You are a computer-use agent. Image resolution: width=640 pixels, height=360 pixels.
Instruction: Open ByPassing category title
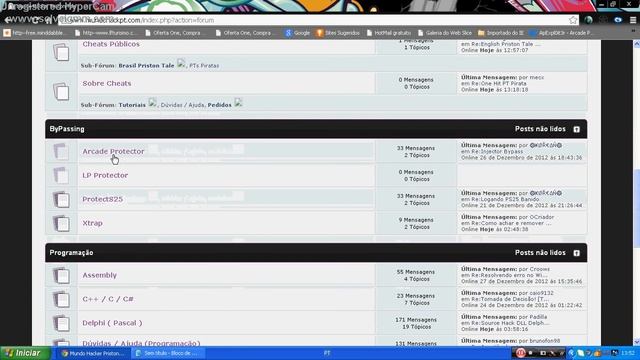(x=67, y=129)
